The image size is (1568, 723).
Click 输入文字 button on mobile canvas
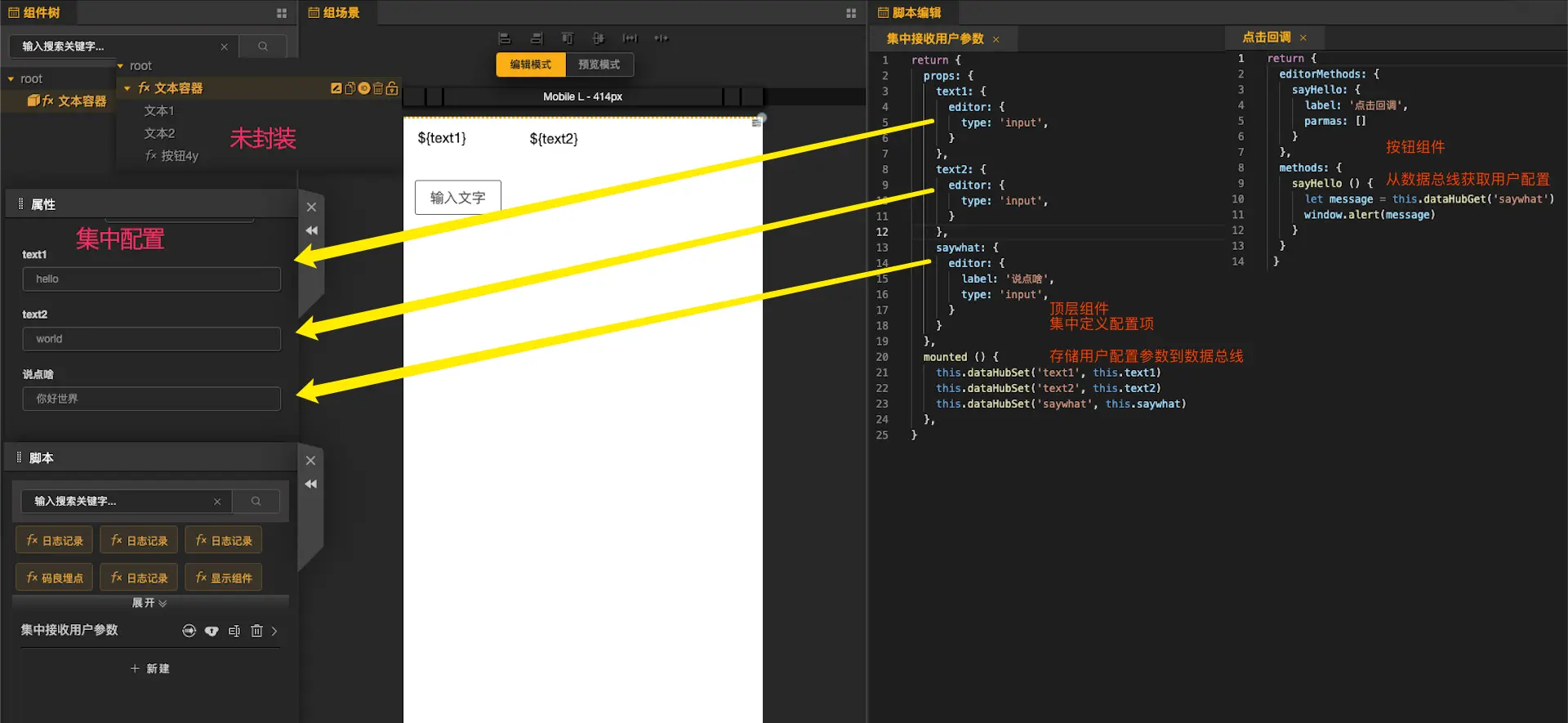coord(458,198)
